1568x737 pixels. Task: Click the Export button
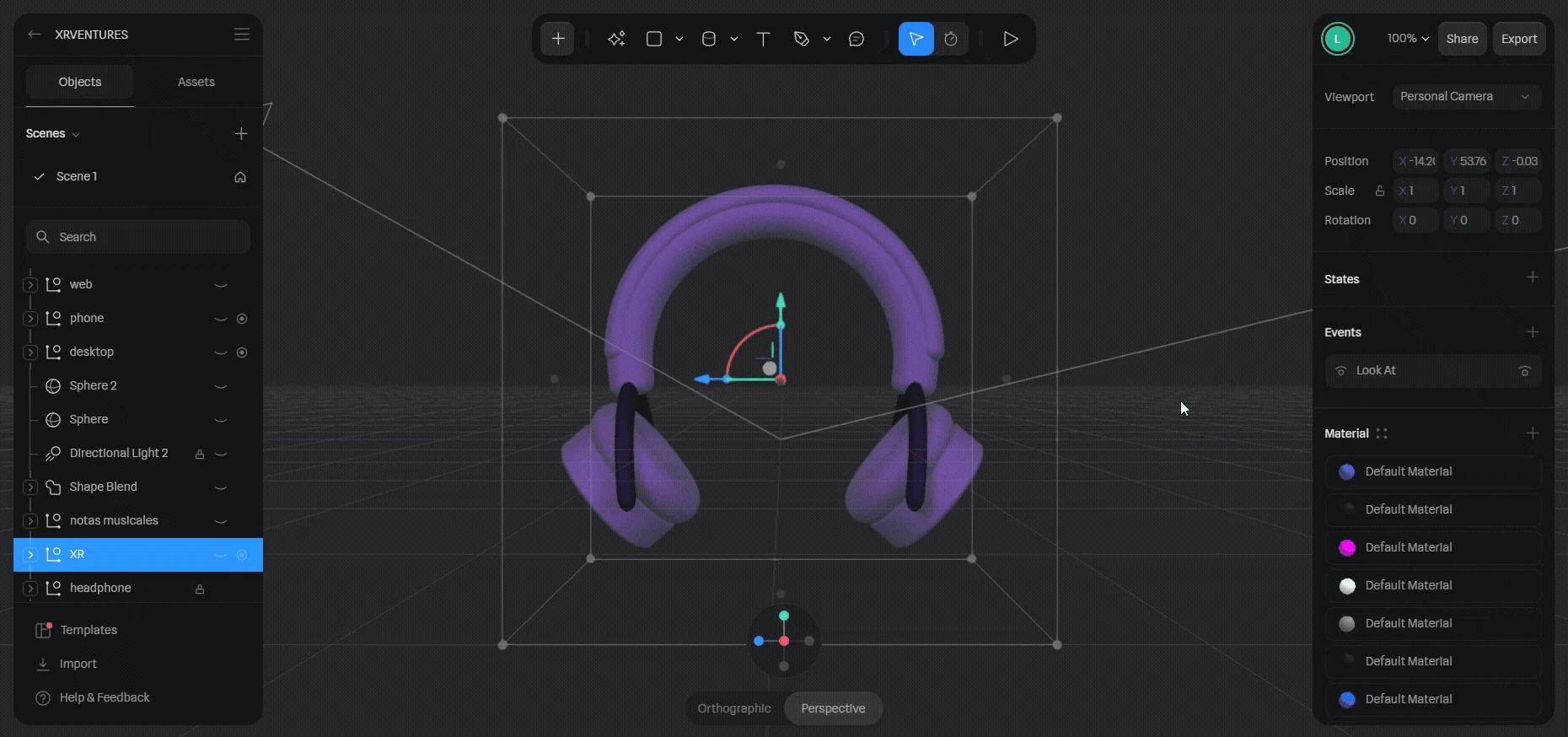1519,39
